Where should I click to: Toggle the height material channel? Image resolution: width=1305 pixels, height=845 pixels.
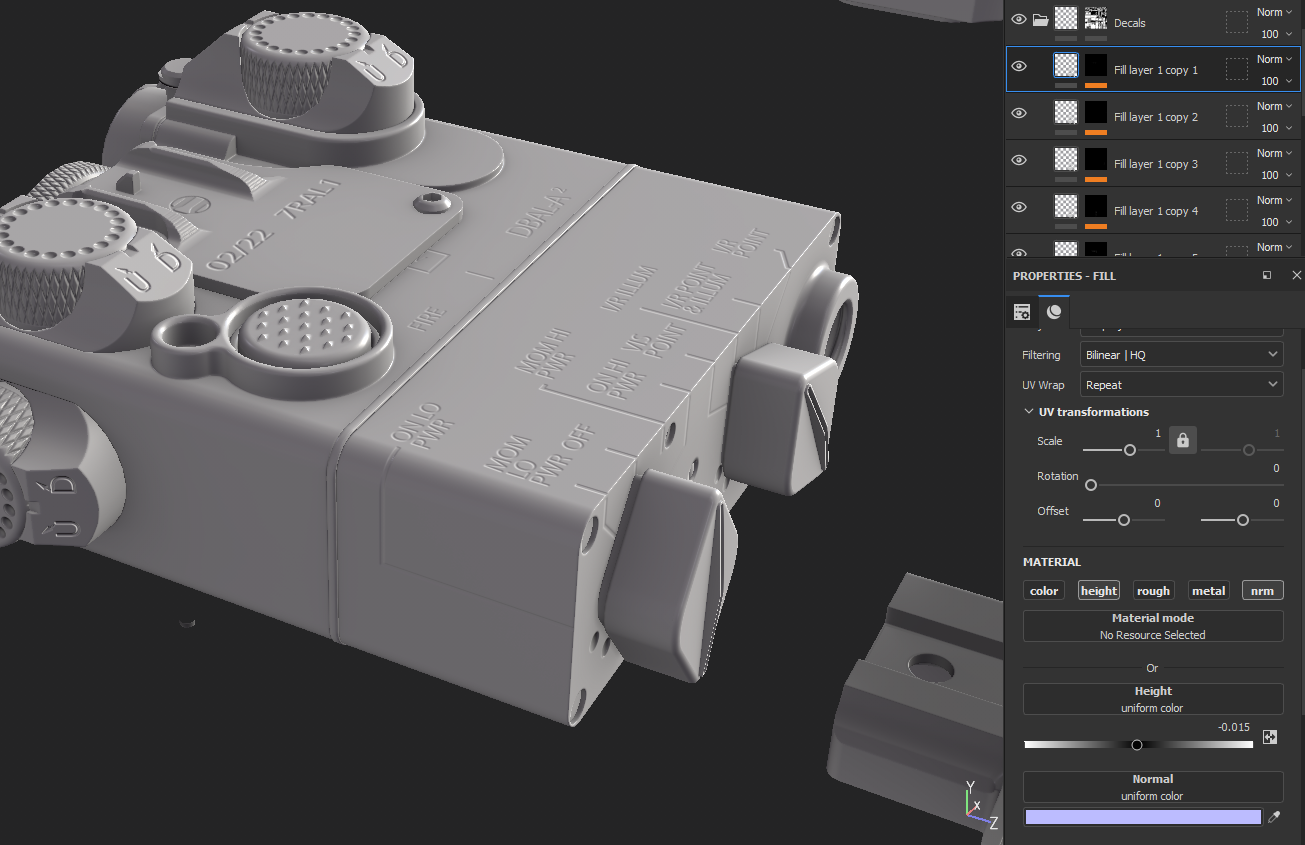click(x=1099, y=591)
